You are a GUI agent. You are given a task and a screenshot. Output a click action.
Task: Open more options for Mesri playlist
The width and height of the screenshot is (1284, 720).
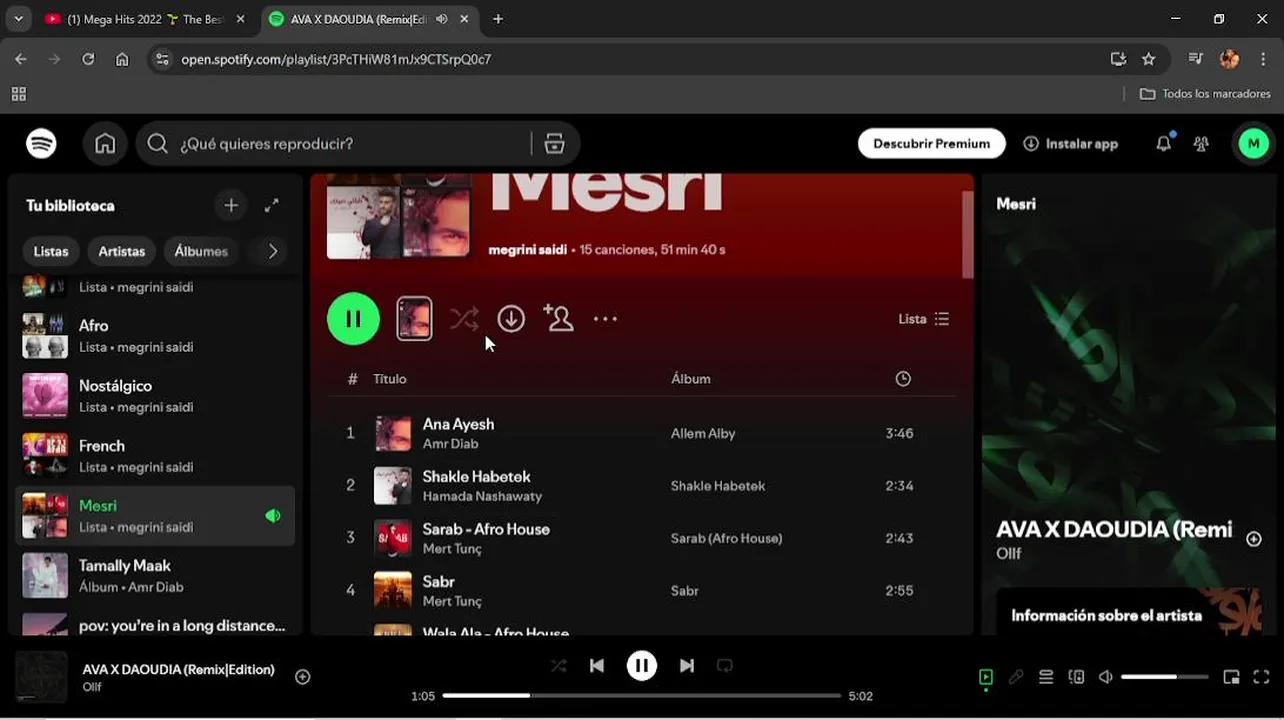pos(605,319)
